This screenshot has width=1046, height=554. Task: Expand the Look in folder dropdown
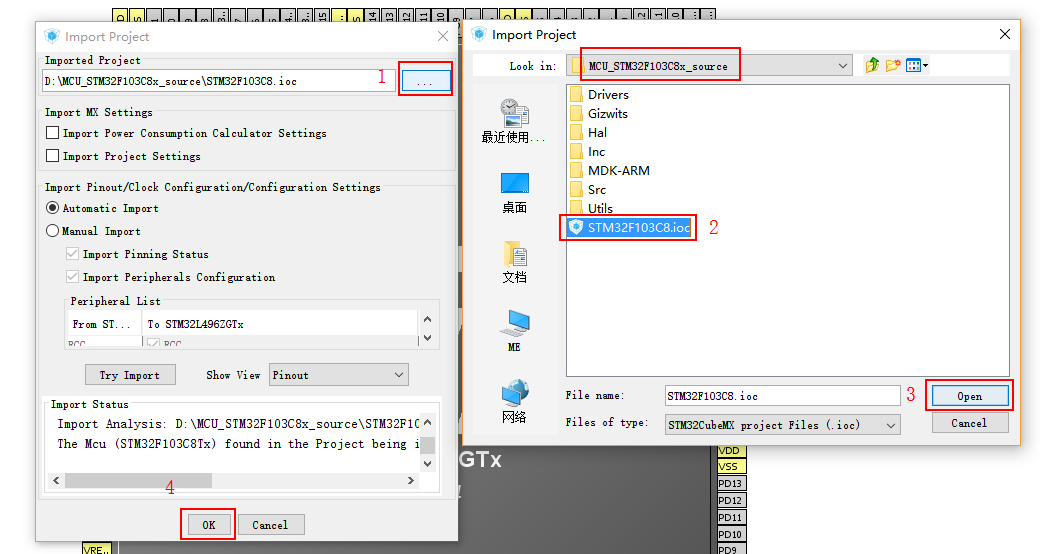[844, 66]
